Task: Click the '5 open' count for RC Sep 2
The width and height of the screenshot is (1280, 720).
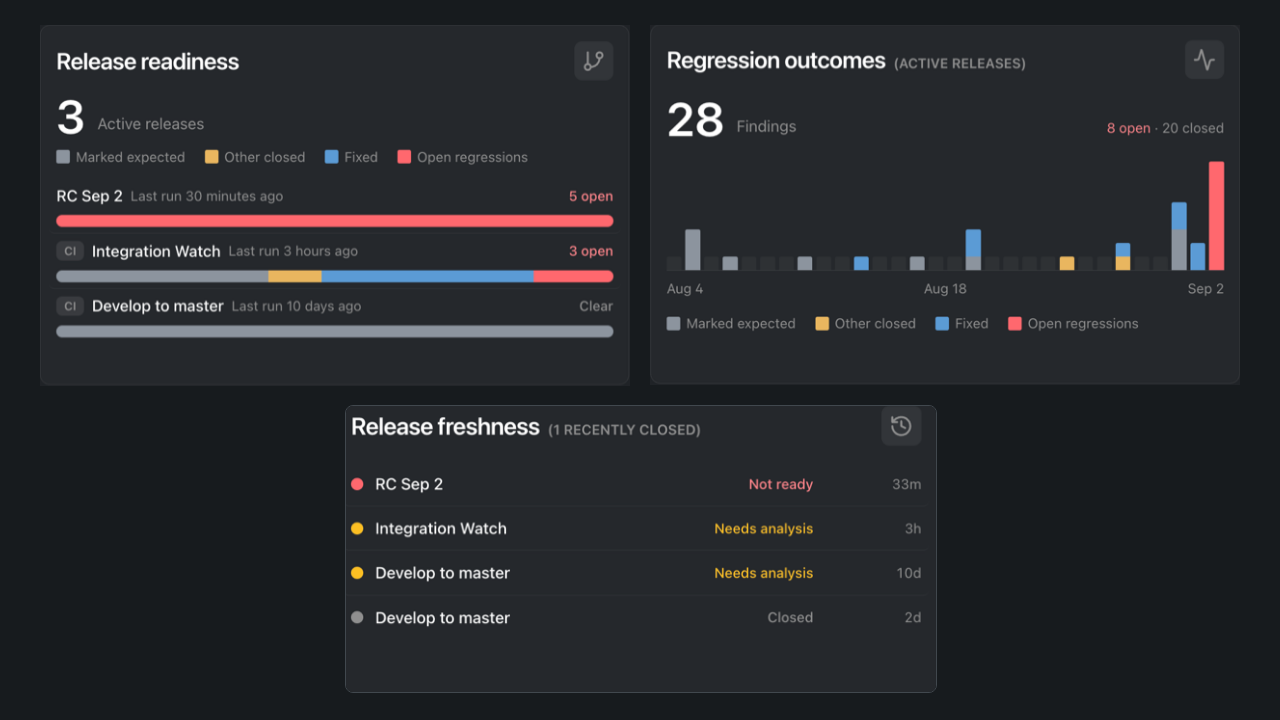Action: [591, 196]
